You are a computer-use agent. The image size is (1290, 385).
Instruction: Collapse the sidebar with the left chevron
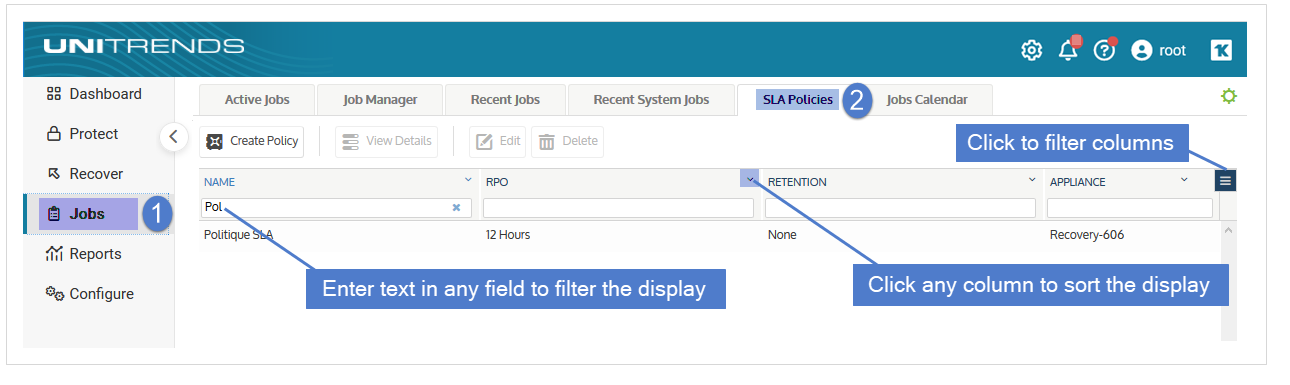click(x=173, y=137)
